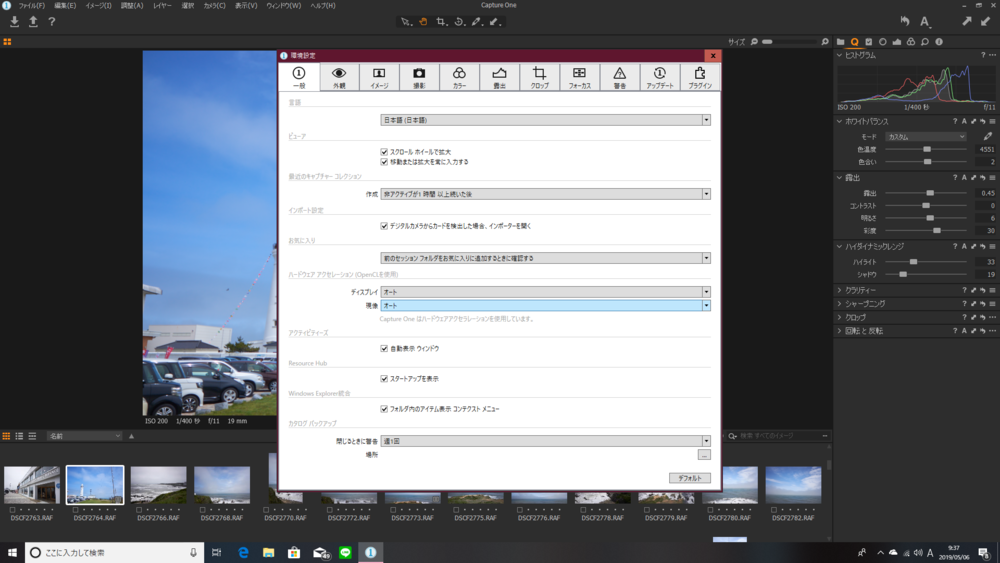Click the Windows search box ここに入力して検索
The width and height of the screenshot is (1000, 563).
pos(114,552)
